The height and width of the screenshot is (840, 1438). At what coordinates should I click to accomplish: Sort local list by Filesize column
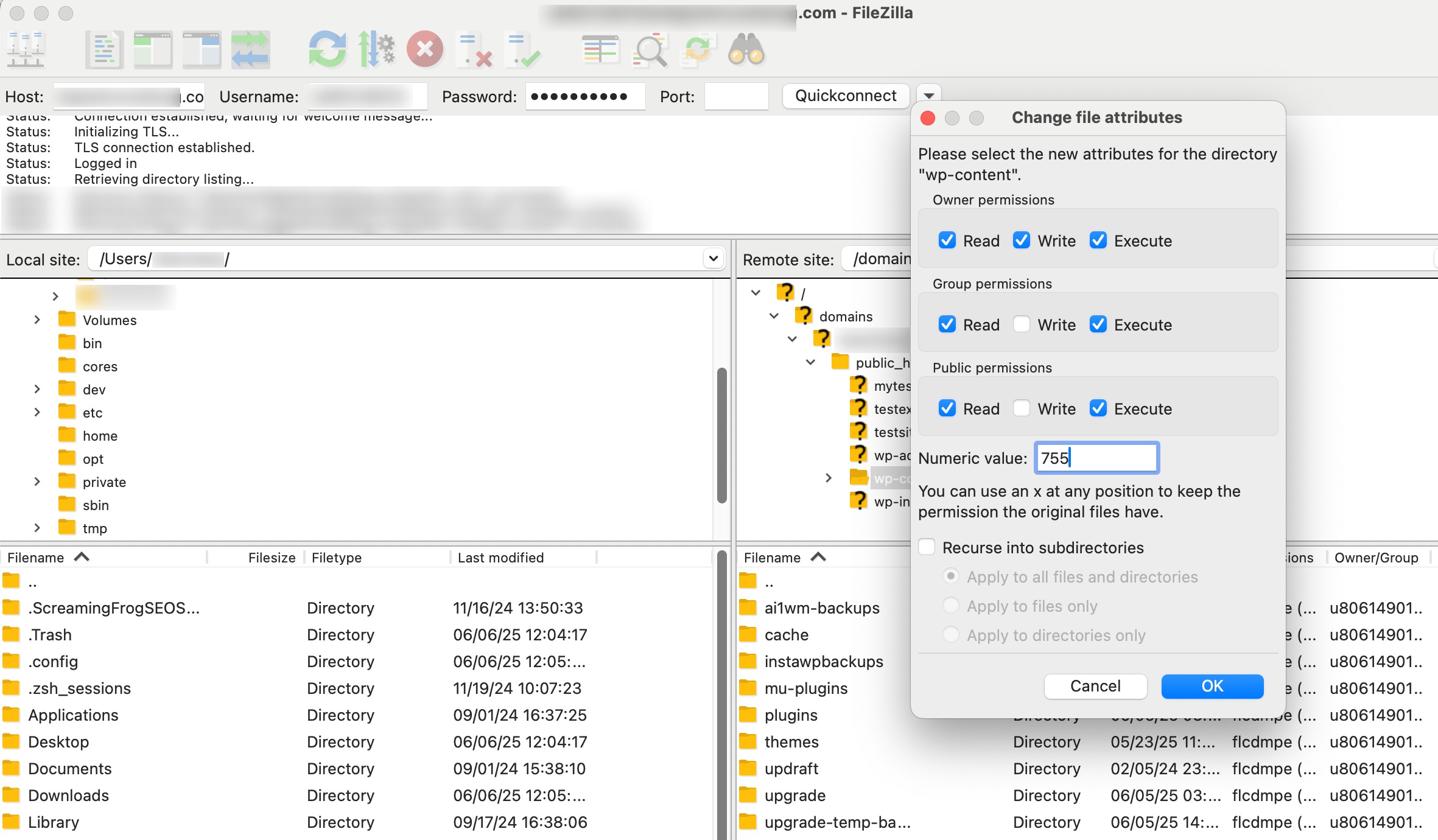272,558
